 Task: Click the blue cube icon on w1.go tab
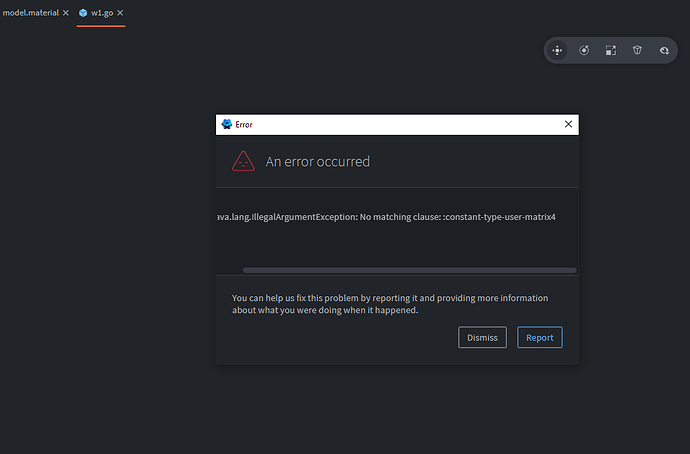(83, 12)
